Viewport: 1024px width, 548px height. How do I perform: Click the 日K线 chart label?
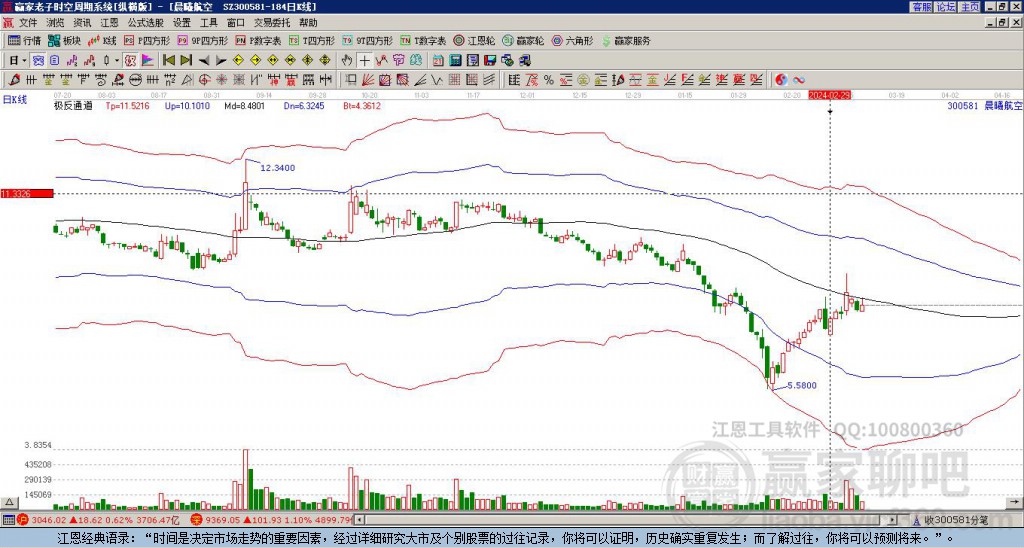(x=15, y=99)
